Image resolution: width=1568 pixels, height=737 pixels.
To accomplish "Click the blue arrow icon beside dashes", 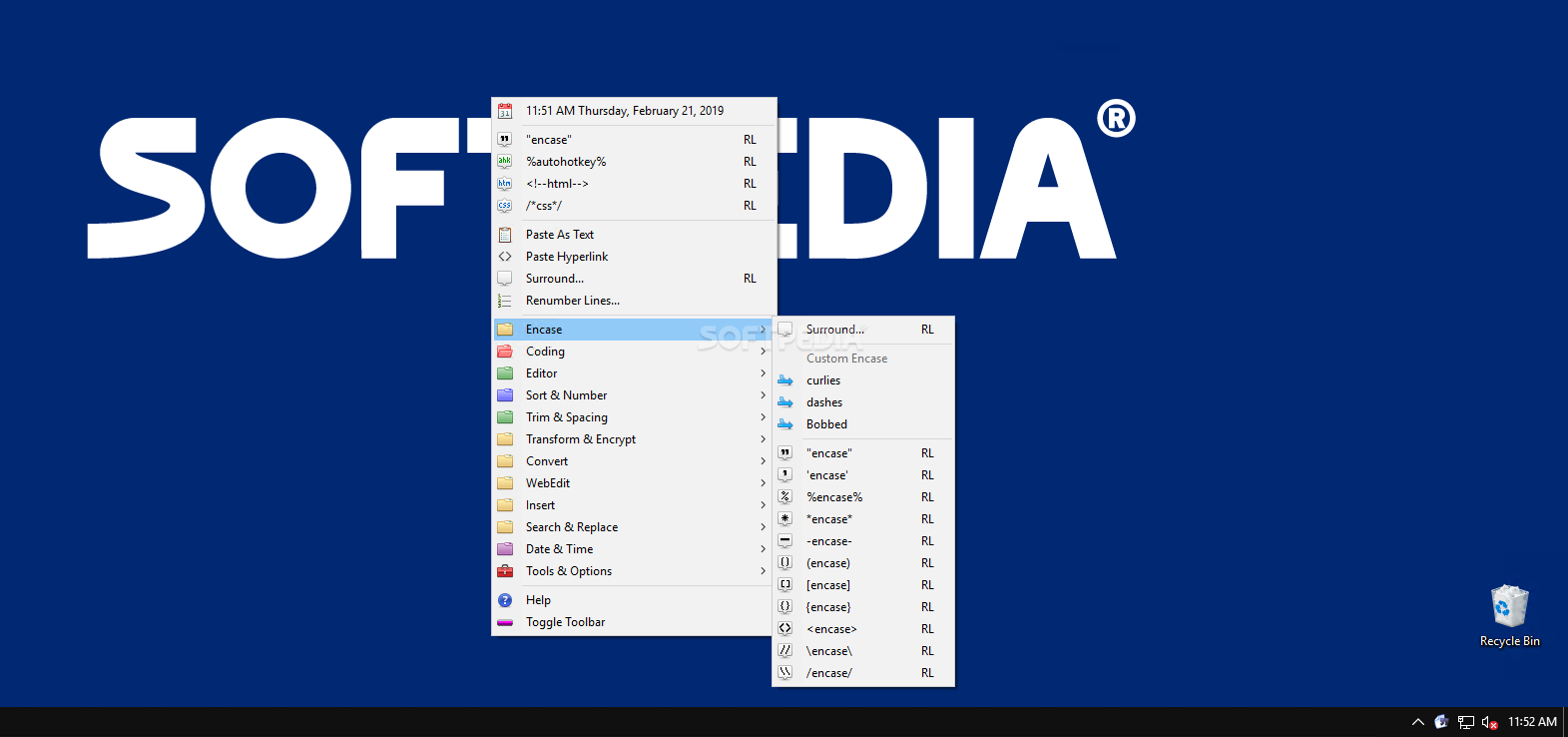I will point(785,402).
